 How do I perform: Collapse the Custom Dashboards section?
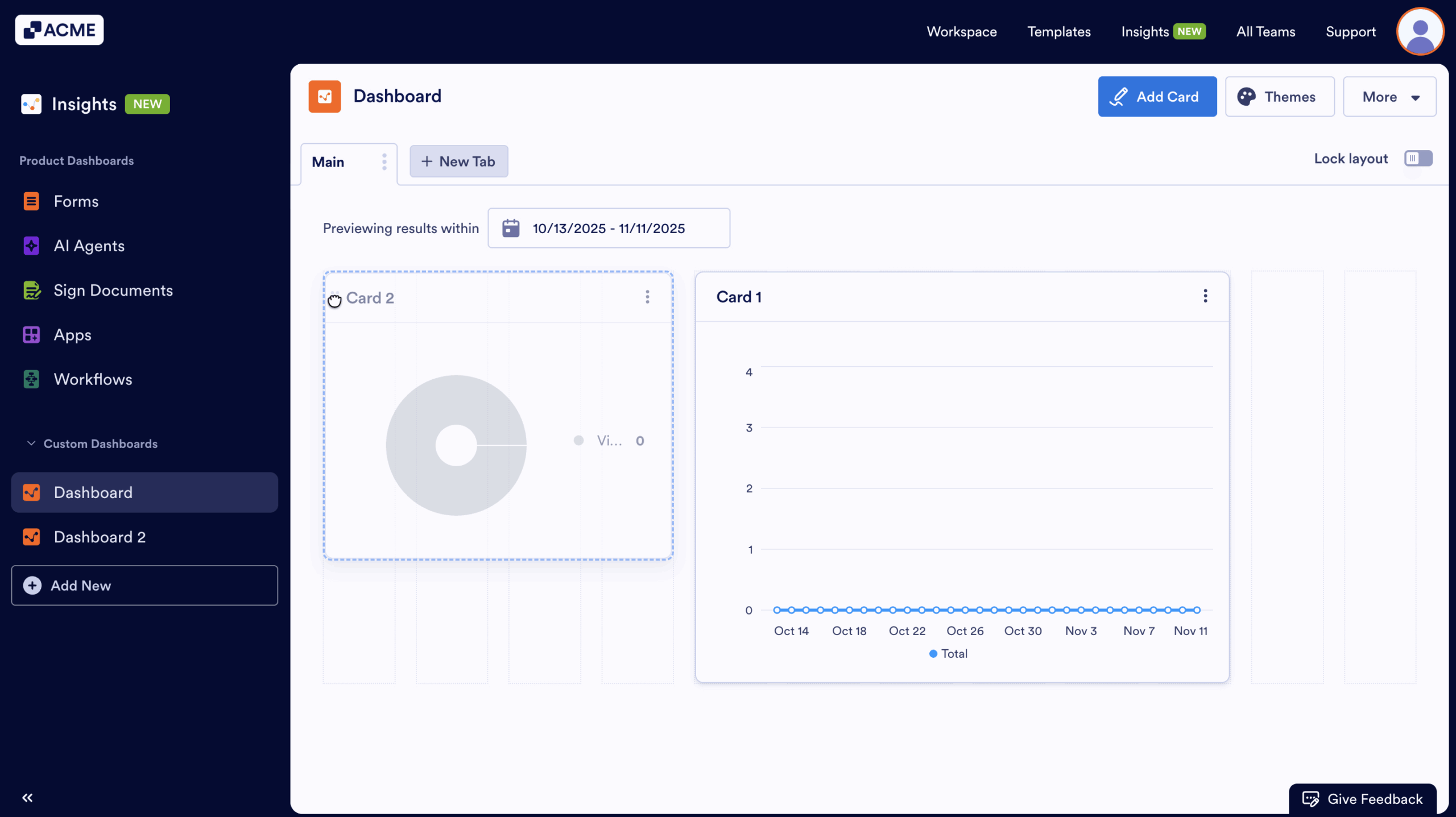(x=31, y=443)
